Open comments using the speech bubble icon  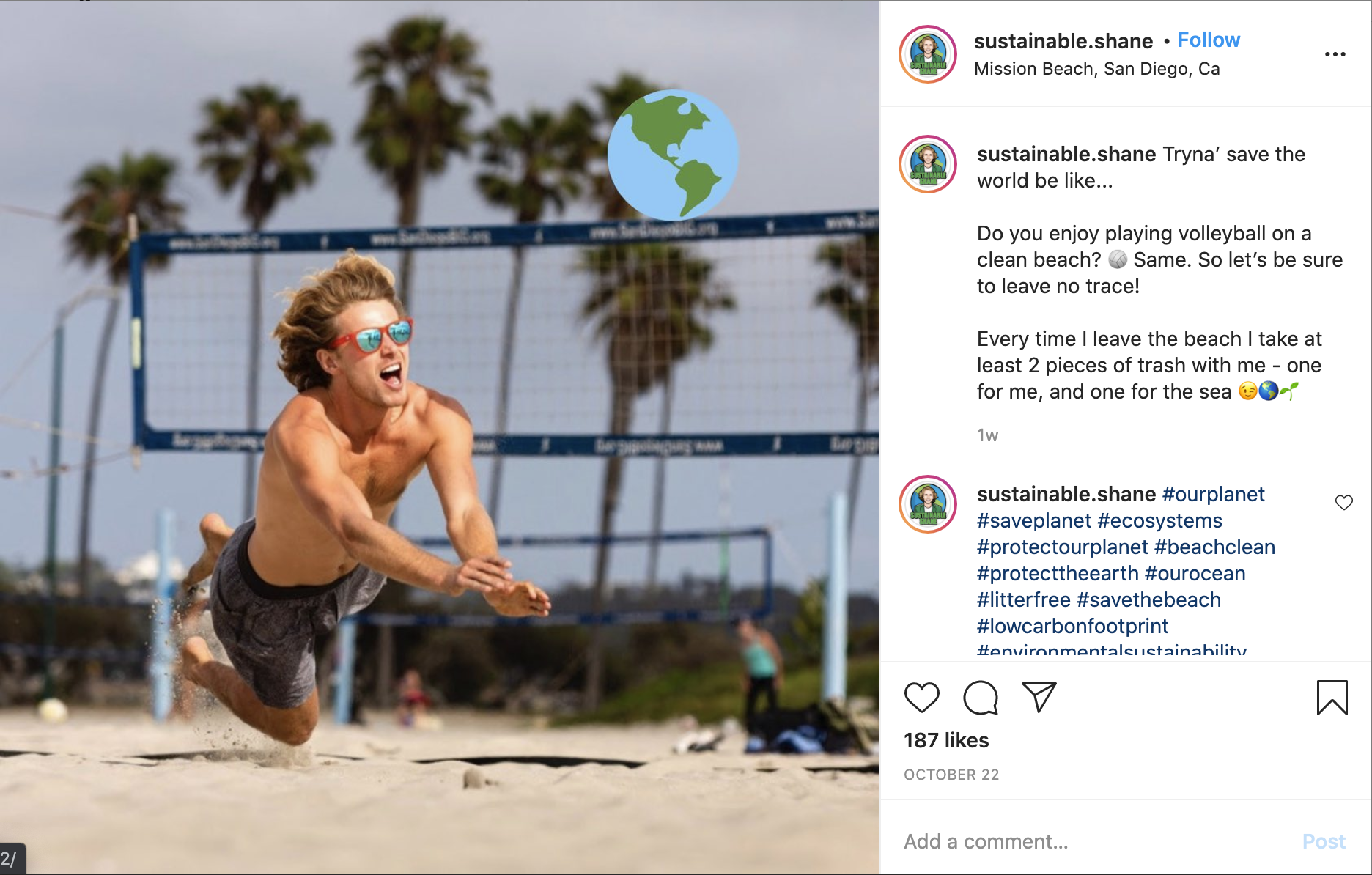[981, 698]
